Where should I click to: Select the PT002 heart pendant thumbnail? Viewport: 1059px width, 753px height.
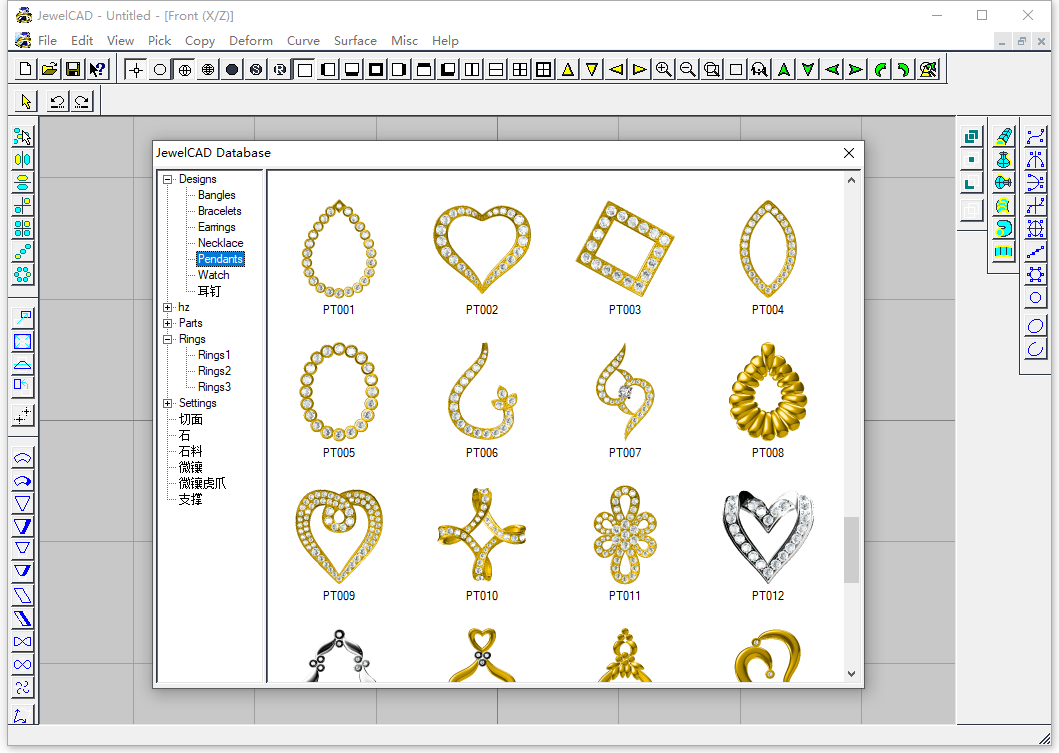[x=482, y=250]
